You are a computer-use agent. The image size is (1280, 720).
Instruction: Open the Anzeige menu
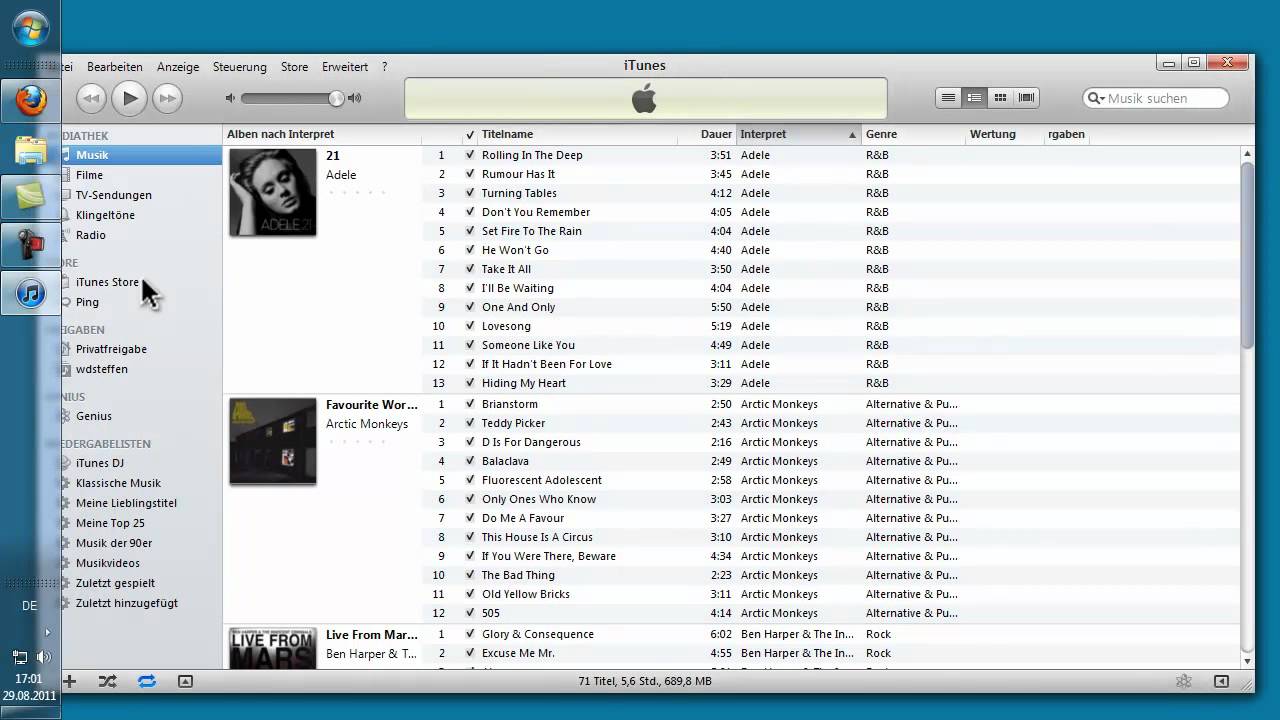pos(178,67)
